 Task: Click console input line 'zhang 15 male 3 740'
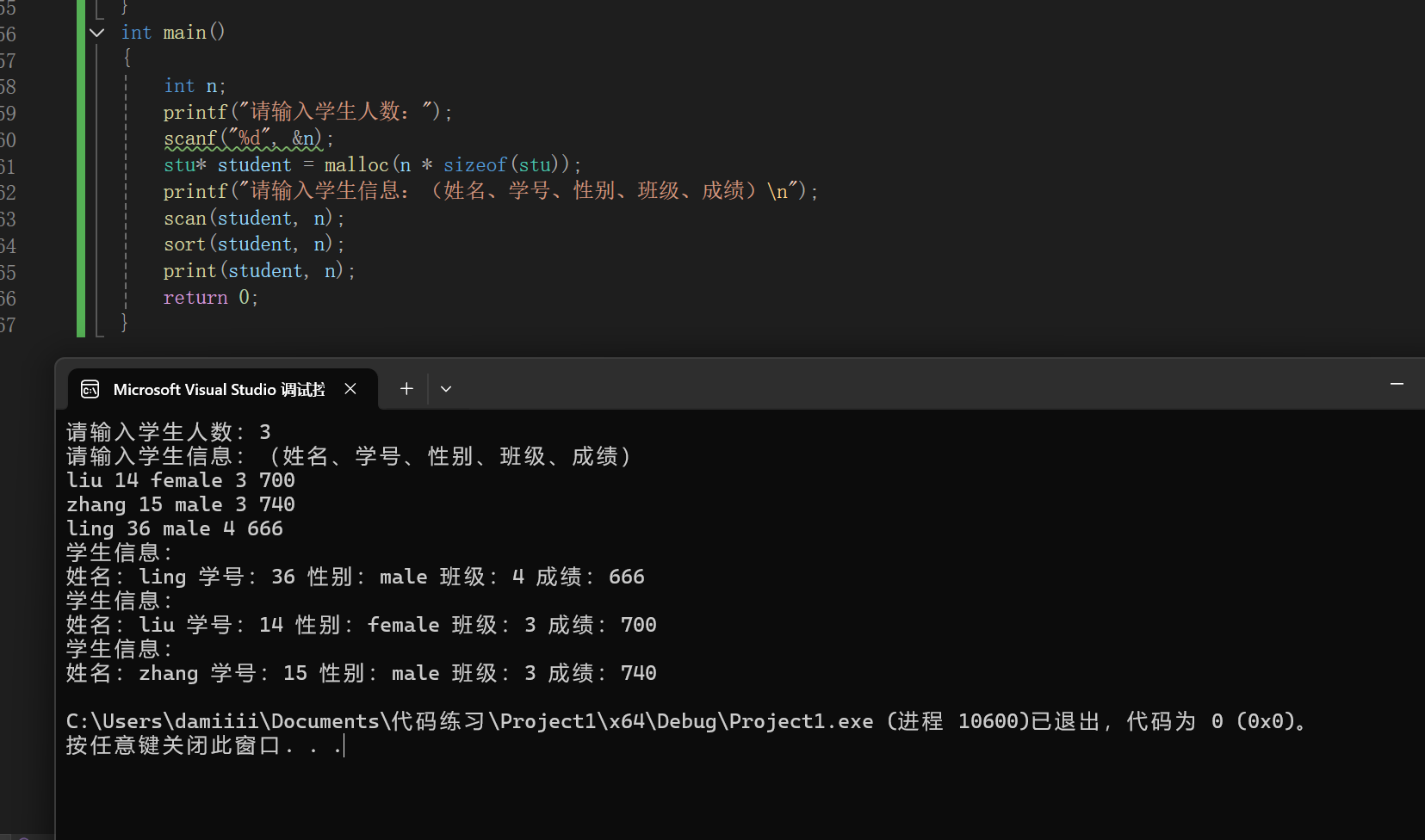tap(181, 504)
